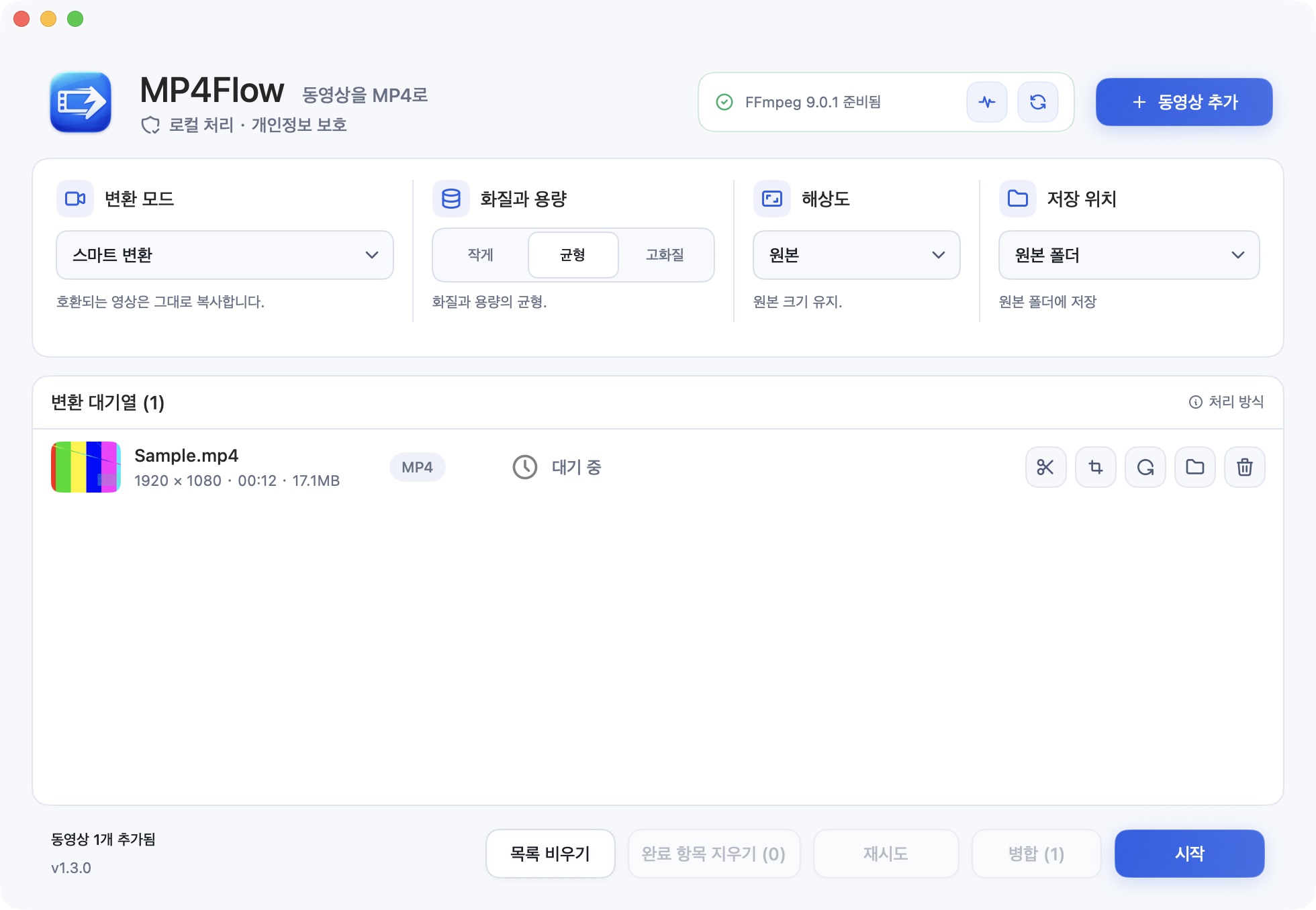Click the Sample.mp4 color bars thumbnail
Screen dimensions: 1316x910
pyautogui.click(x=86, y=467)
